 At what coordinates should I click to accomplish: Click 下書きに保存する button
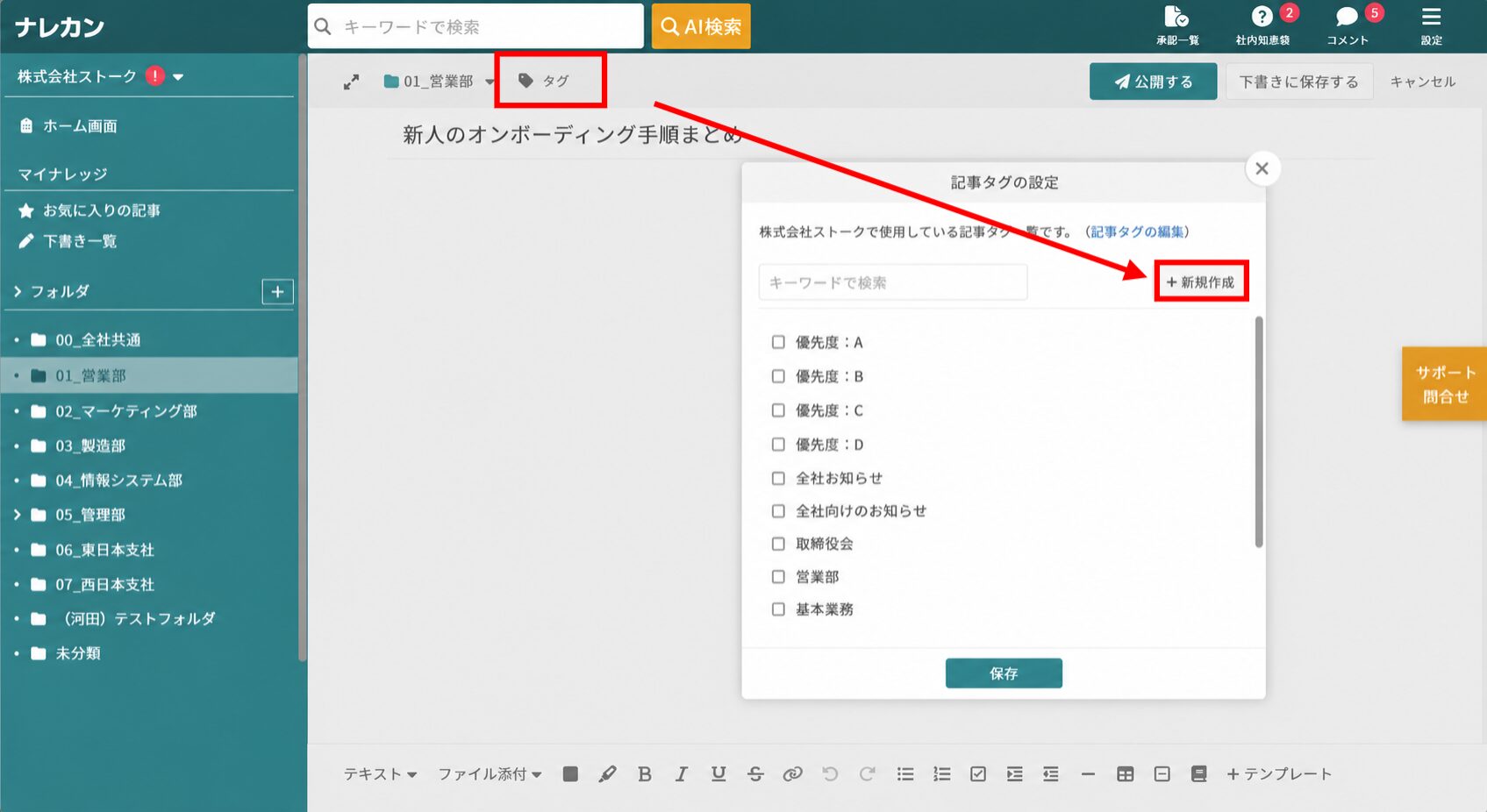[1299, 82]
